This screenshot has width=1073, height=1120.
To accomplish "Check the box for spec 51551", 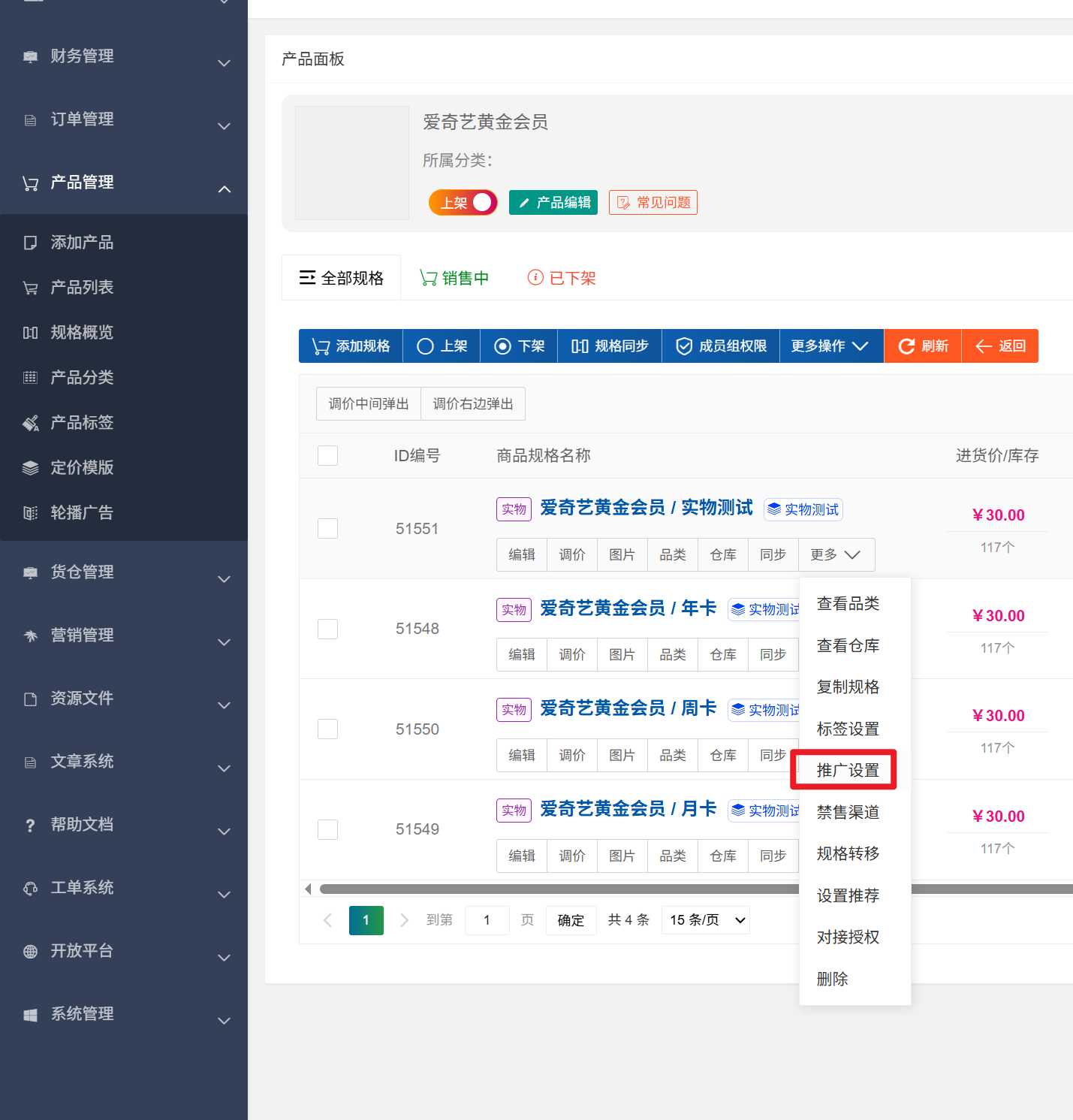I will click(x=327, y=528).
